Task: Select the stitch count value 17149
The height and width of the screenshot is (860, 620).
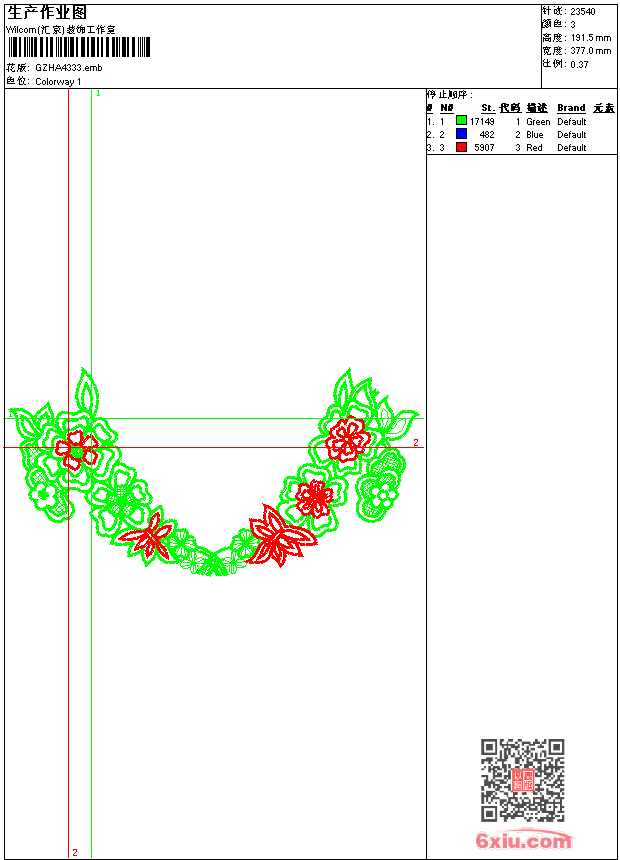Action: pos(482,122)
